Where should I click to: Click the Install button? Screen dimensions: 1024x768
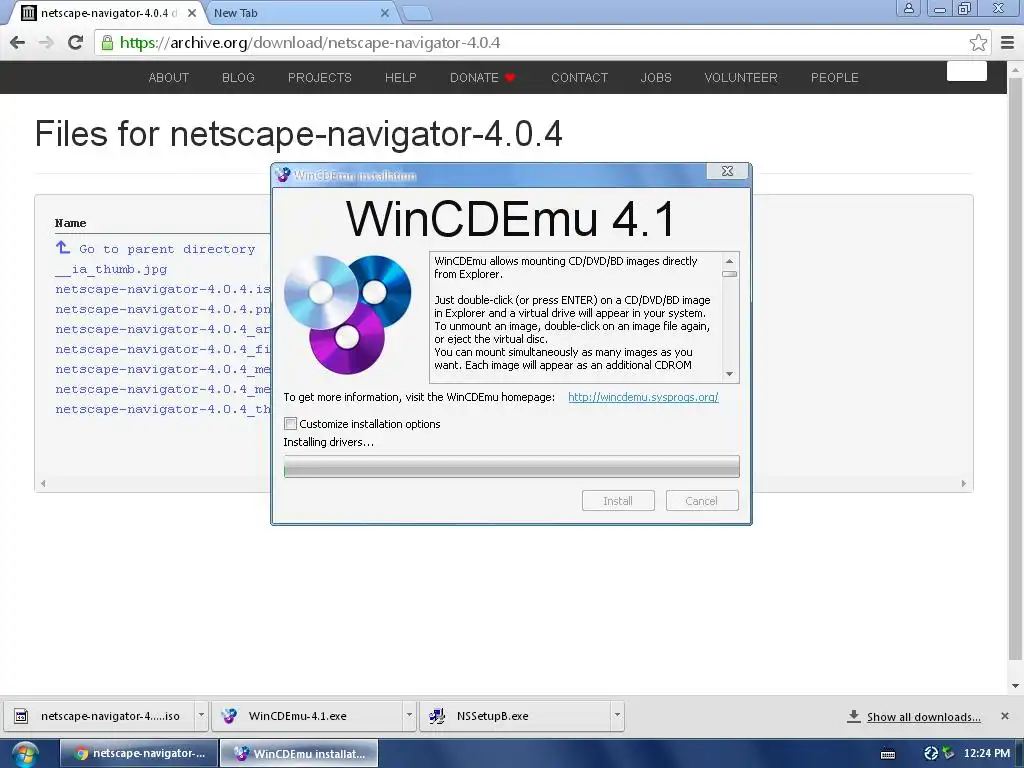pyautogui.click(x=618, y=501)
